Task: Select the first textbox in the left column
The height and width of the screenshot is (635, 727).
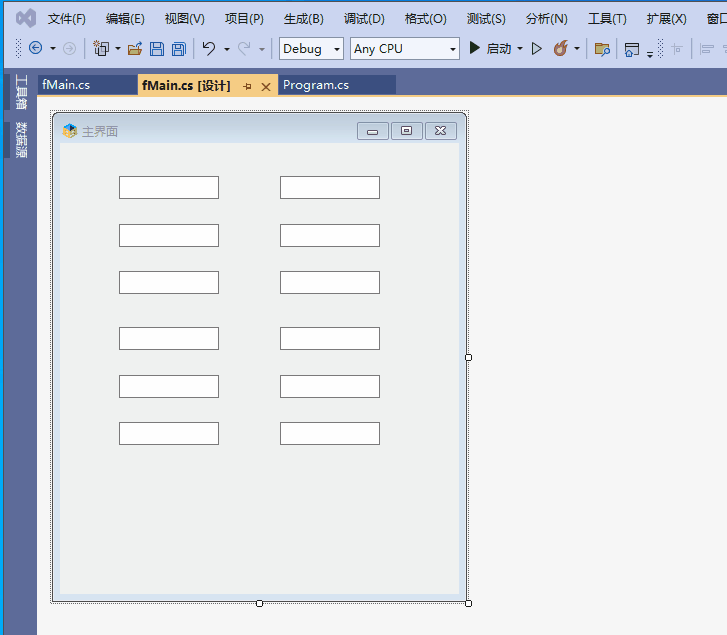Action: pyautogui.click(x=169, y=187)
